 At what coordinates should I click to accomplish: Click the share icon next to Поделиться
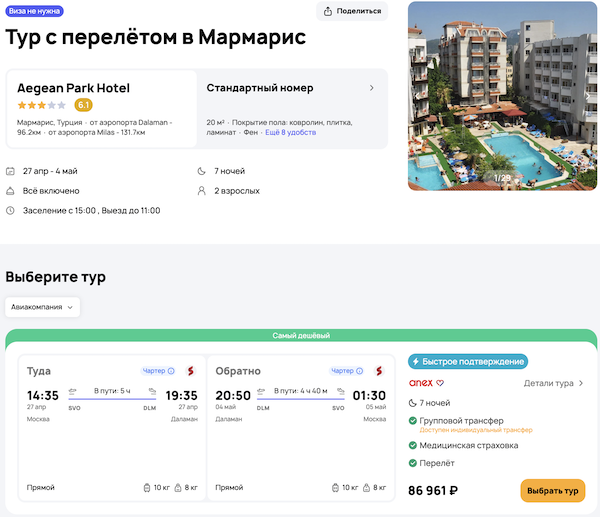coord(328,11)
